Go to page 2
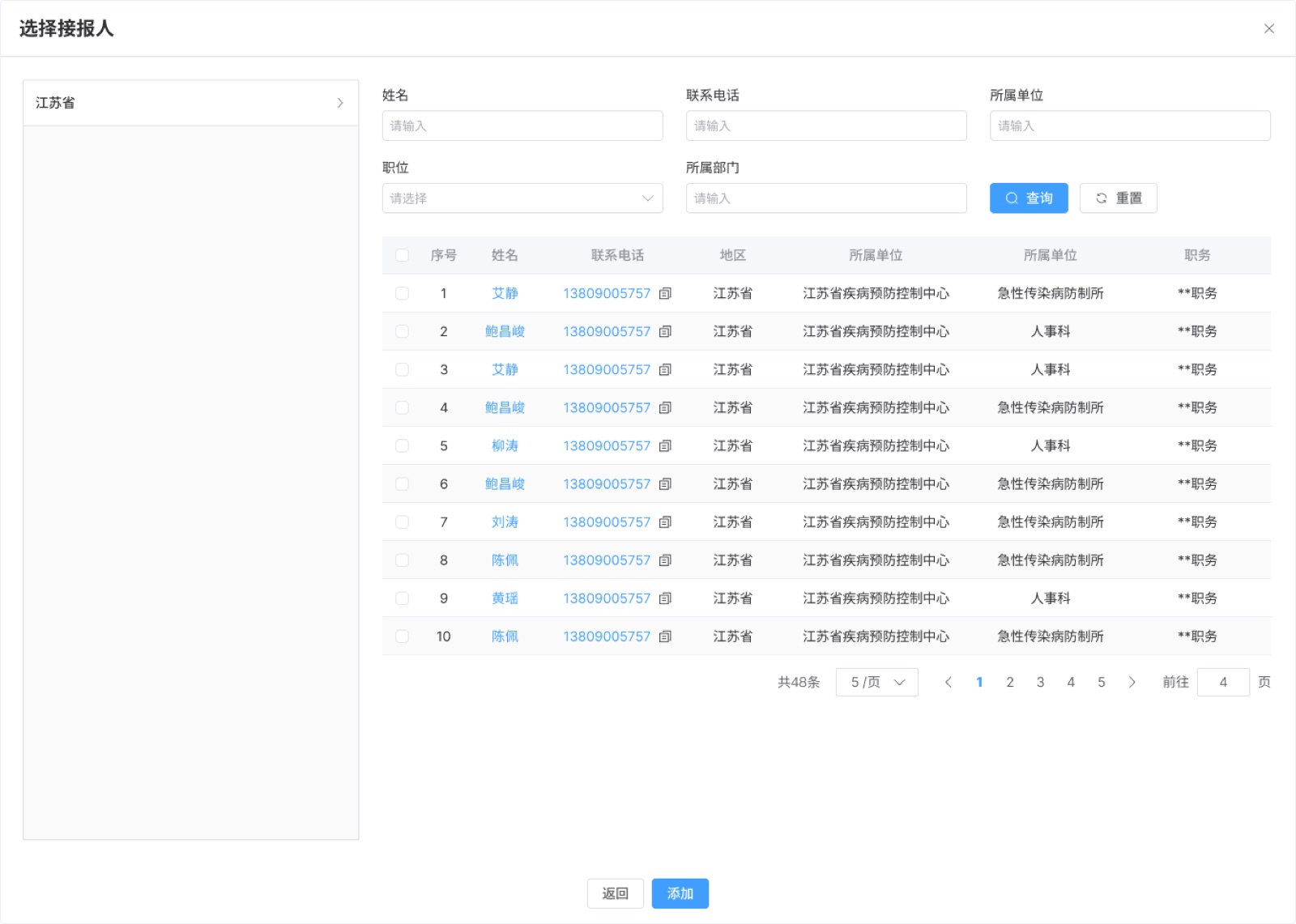The width and height of the screenshot is (1296, 924). tap(1010, 682)
